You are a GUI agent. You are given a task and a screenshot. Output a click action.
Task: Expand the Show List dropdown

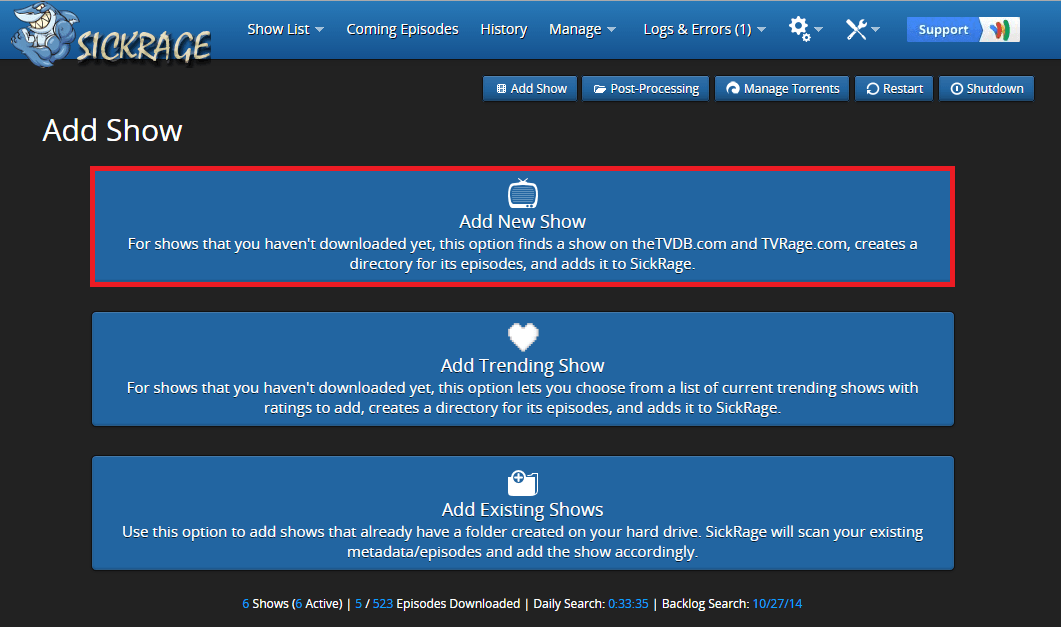[285, 29]
